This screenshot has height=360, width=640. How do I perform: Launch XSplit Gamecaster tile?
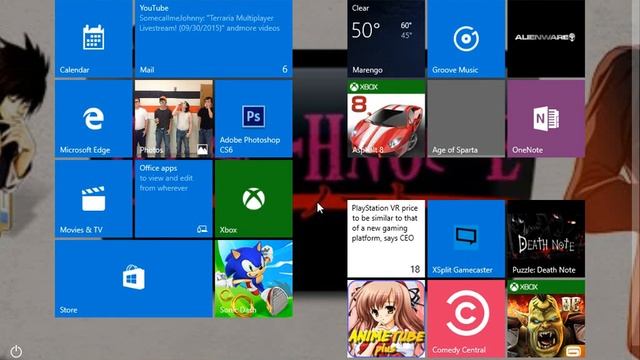466,238
